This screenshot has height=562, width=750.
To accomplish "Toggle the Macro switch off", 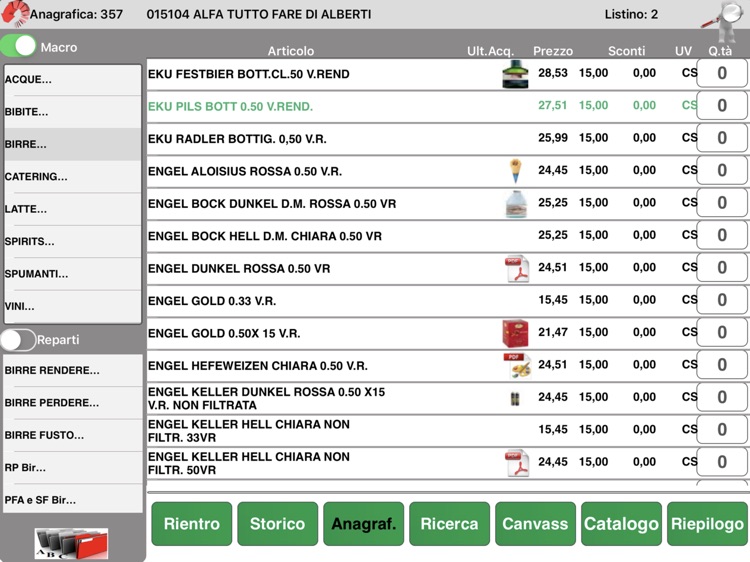I will (18, 46).
